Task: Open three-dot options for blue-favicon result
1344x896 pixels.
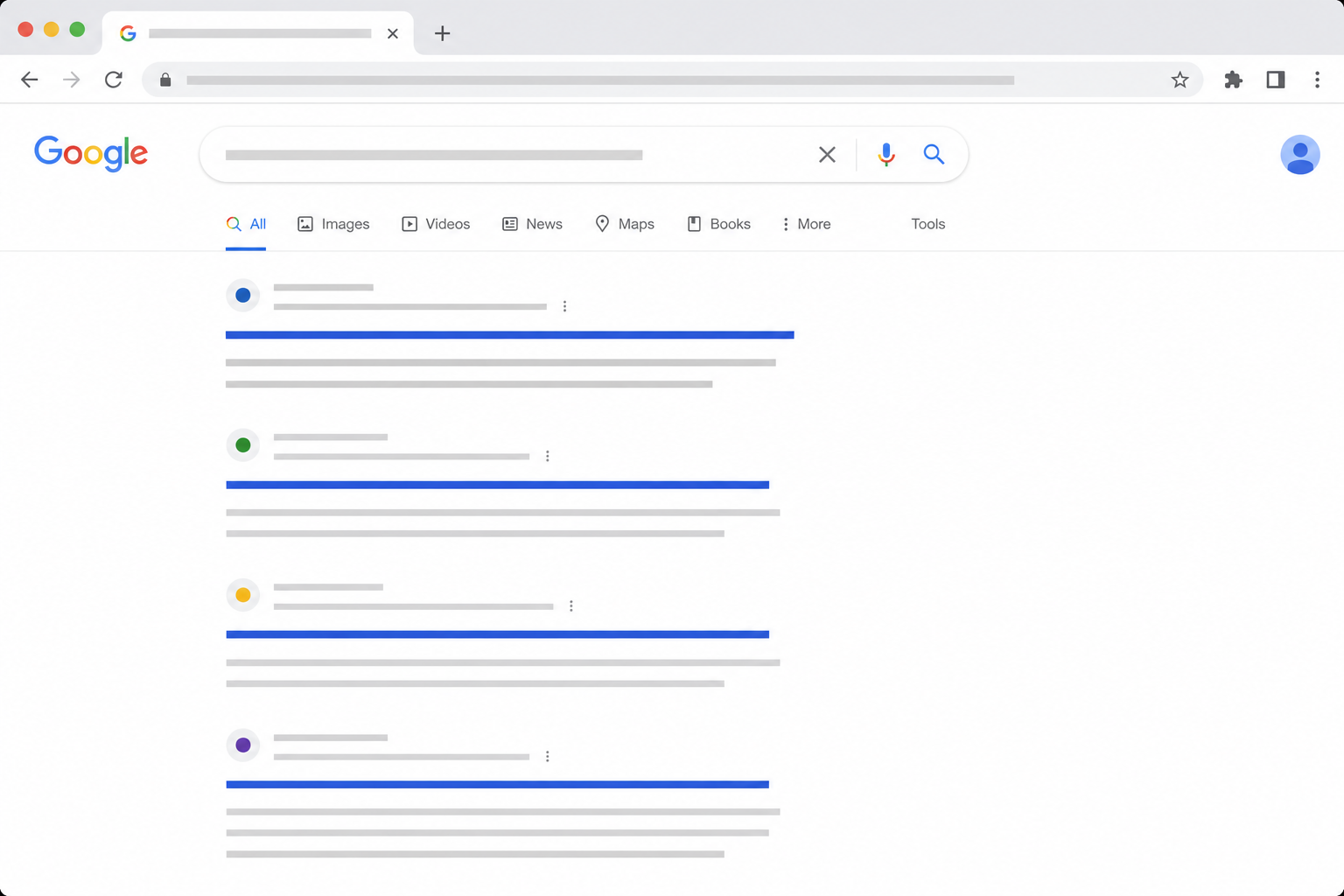Action: coord(564,306)
